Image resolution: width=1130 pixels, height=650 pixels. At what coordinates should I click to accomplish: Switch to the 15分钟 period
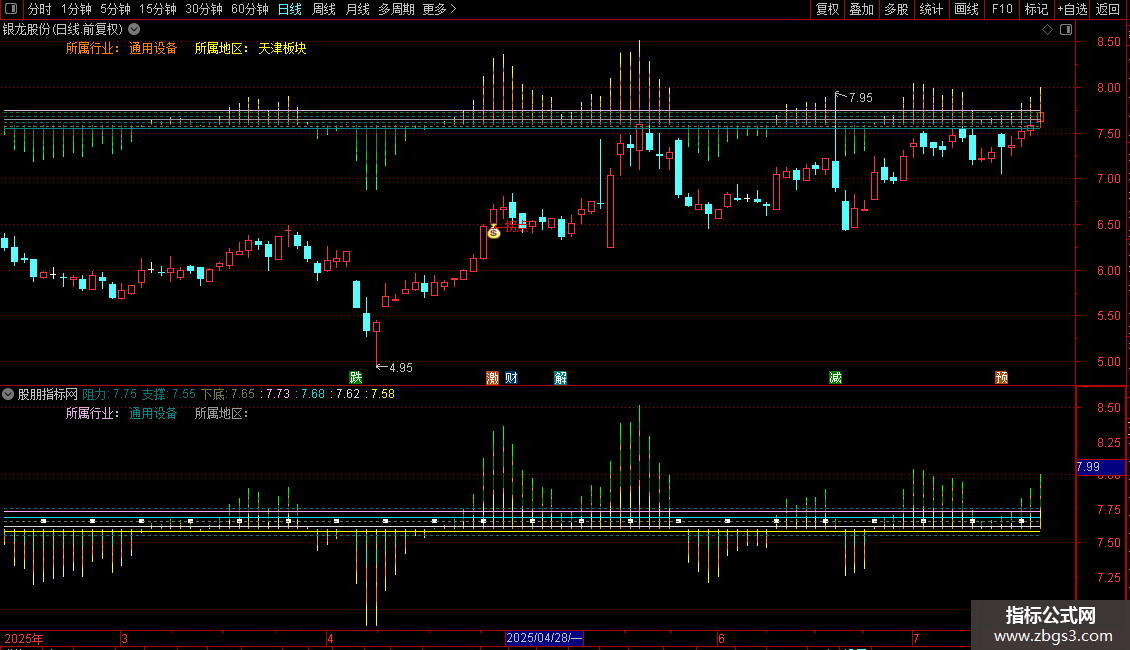pyautogui.click(x=158, y=9)
